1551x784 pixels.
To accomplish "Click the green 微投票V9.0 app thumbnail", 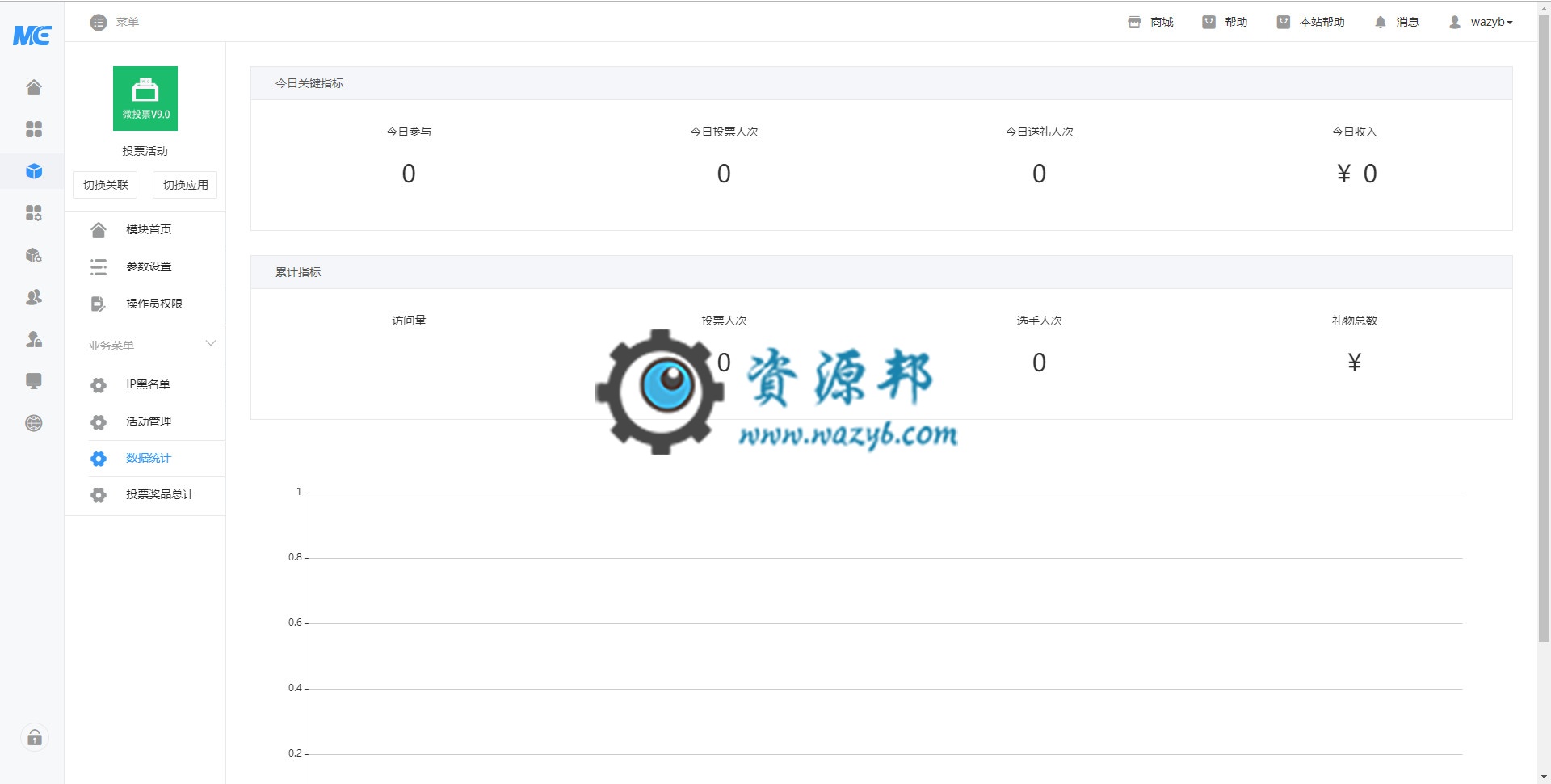I will pyautogui.click(x=145, y=99).
